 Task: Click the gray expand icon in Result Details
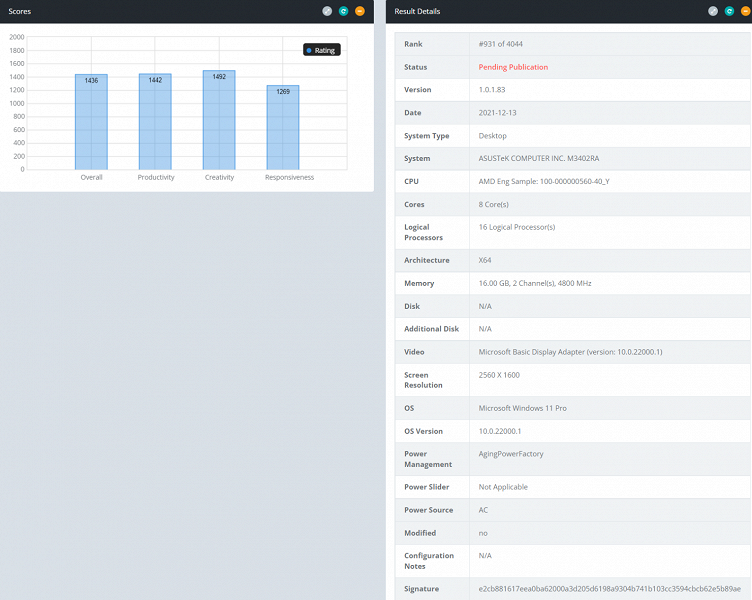click(x=713, y=11)
